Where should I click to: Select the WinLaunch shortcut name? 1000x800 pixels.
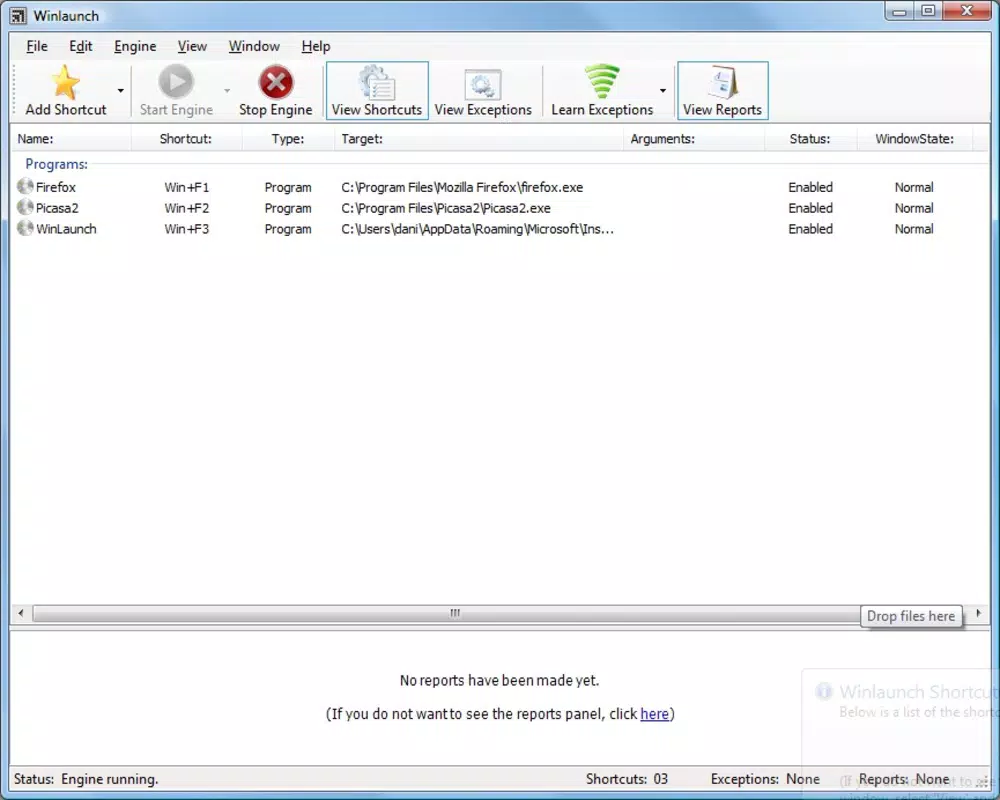[66, 228]
